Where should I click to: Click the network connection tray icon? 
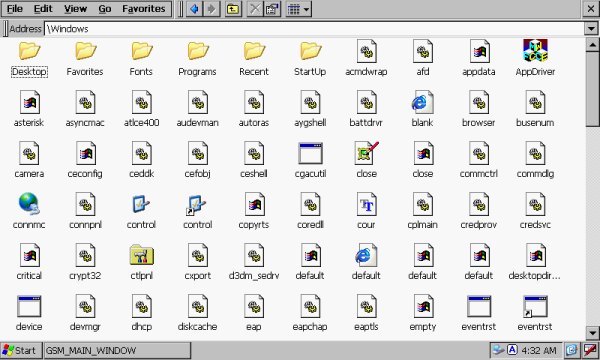click(498, 350)
